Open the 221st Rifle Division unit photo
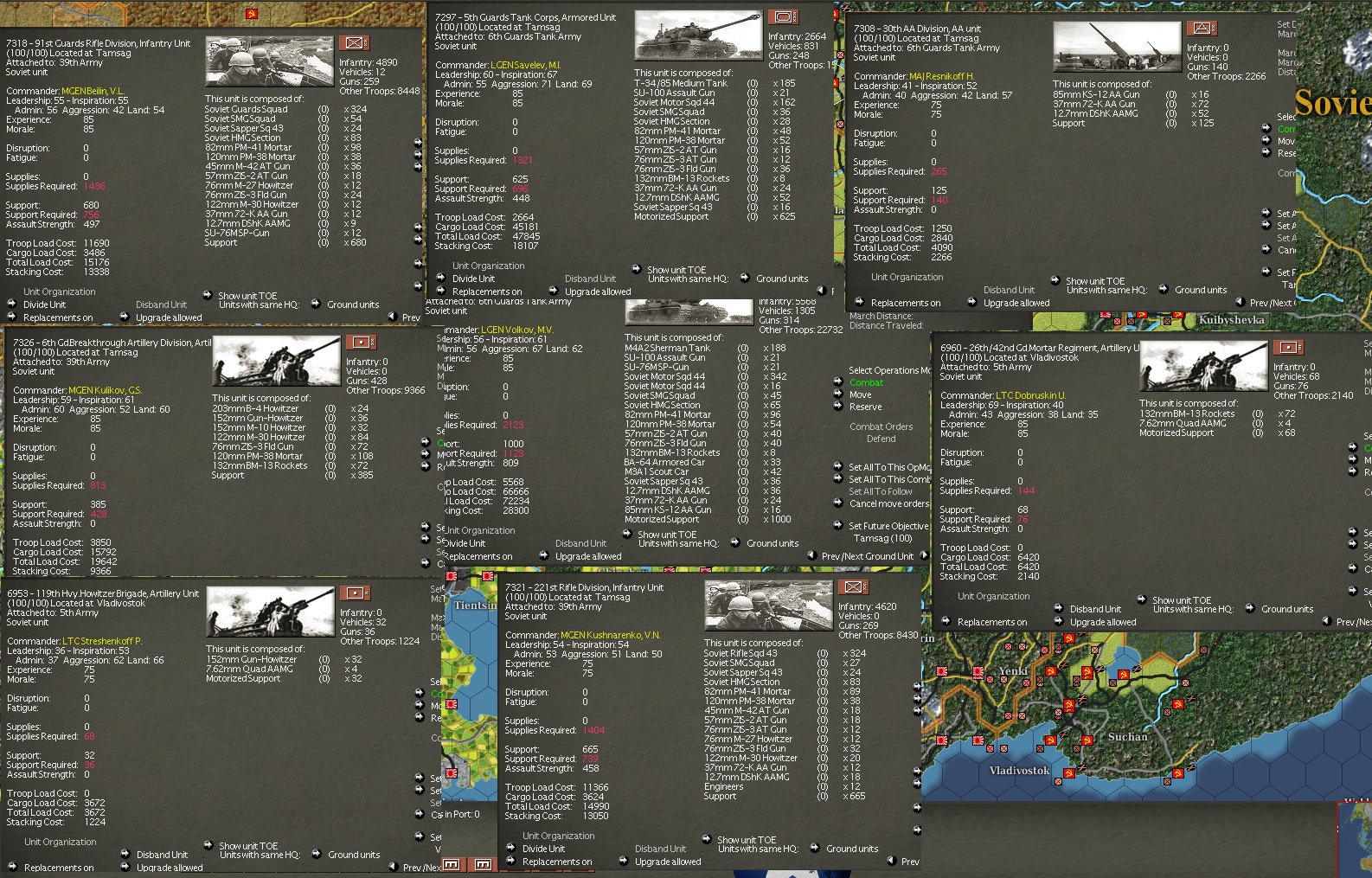This screenshot has height=878, width=1372. (769, 606)
